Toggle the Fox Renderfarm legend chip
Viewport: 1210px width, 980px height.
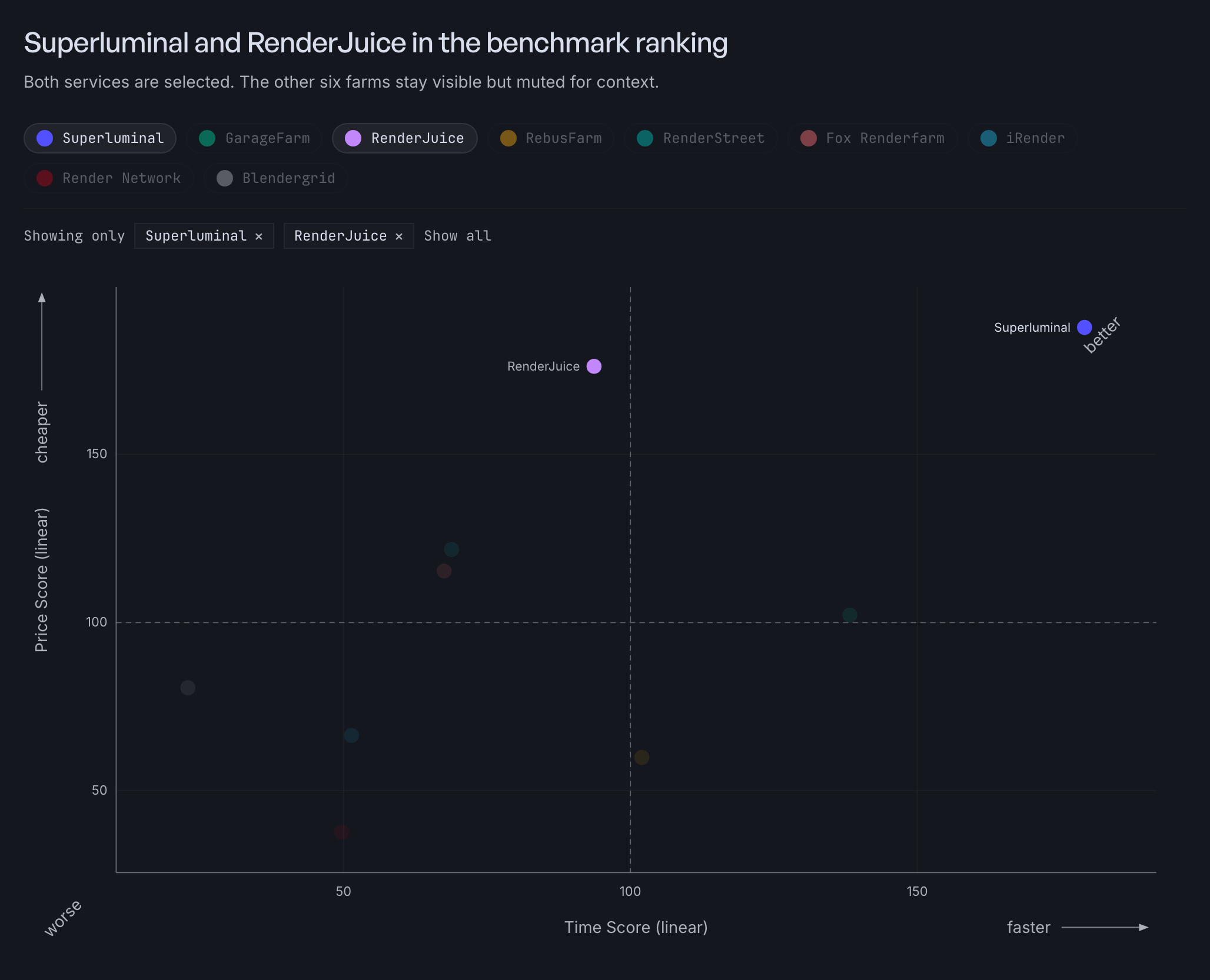point(873,138)
